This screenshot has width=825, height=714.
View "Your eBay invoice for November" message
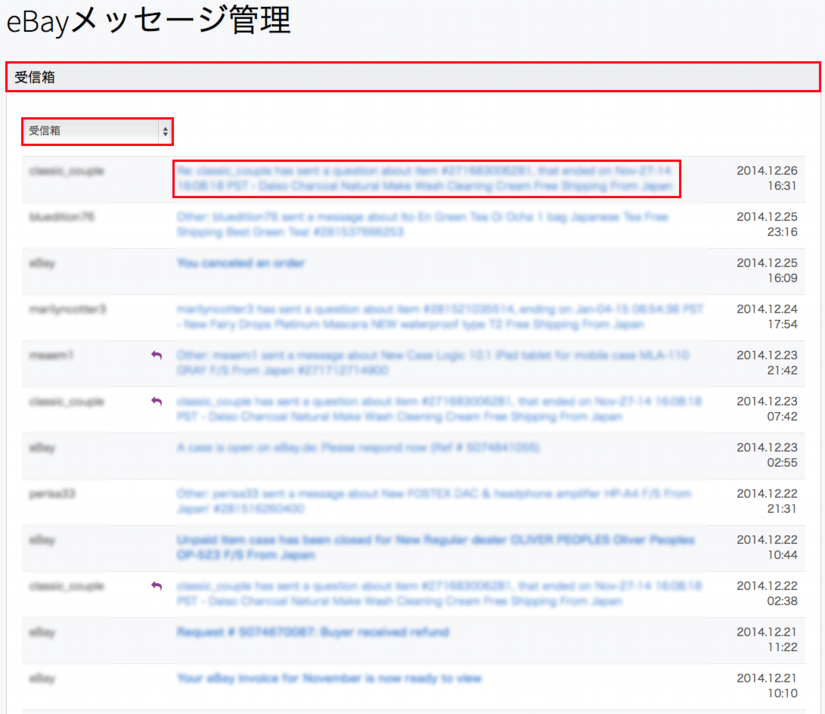point(329,678)
